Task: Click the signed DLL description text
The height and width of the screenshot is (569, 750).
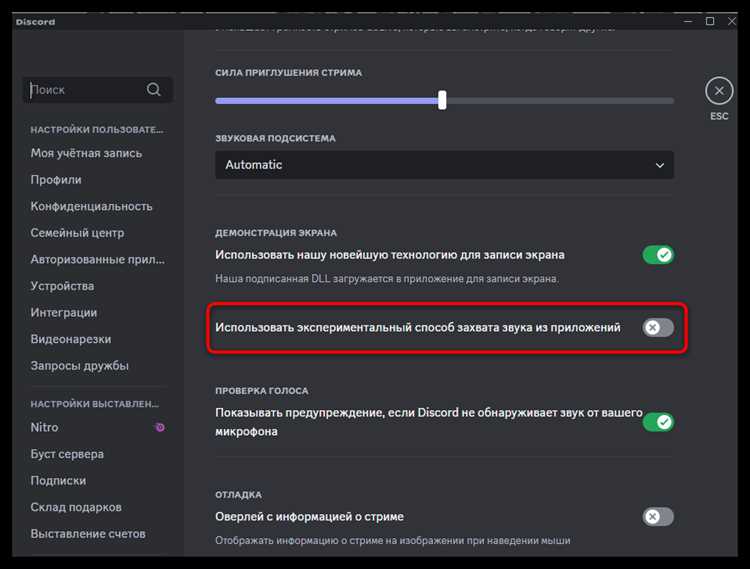Action: pyautogui.click(x=387, y=279)
